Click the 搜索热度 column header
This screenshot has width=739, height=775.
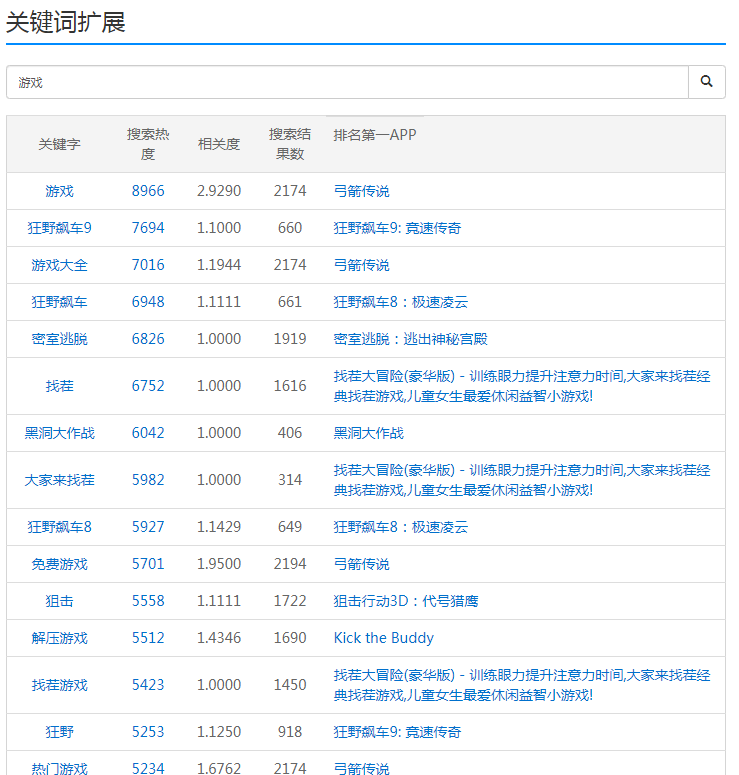pyautogui.click(x=148, y=144)
